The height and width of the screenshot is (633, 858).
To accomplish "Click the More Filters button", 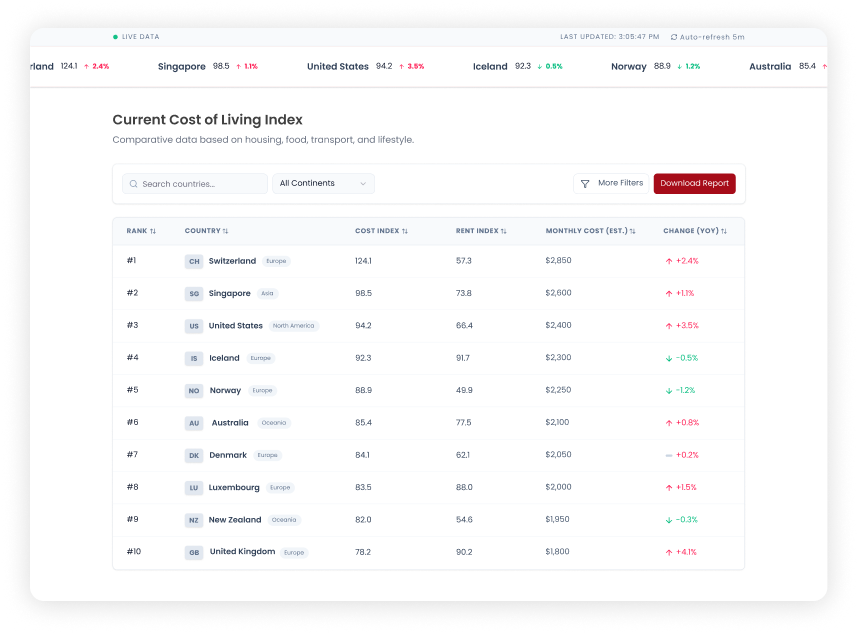I will 610,184.
